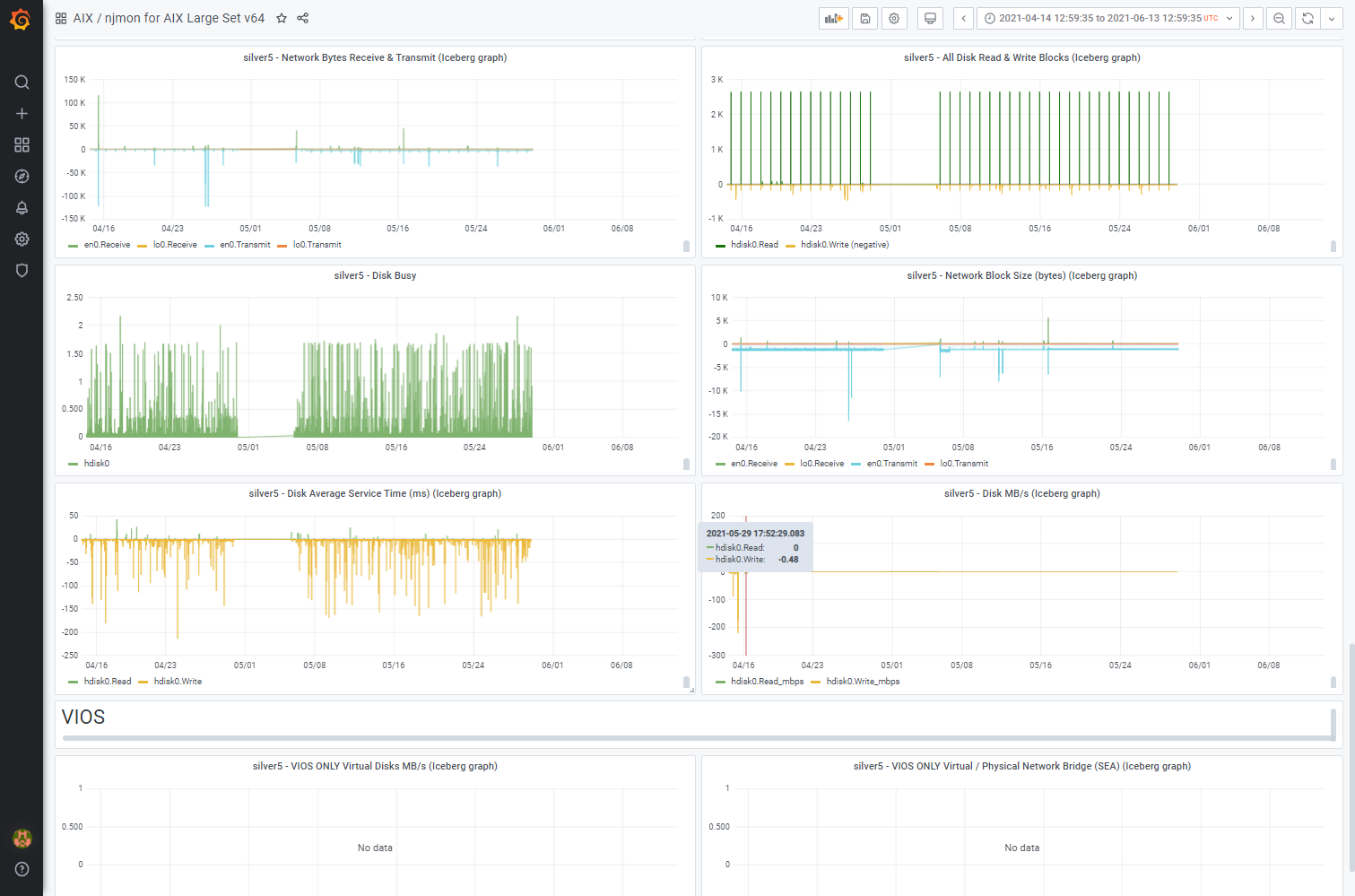This screenshot has width=1355, height=896.
Task: Star this dashboard as favorite
Action: (x=282, y=18)
